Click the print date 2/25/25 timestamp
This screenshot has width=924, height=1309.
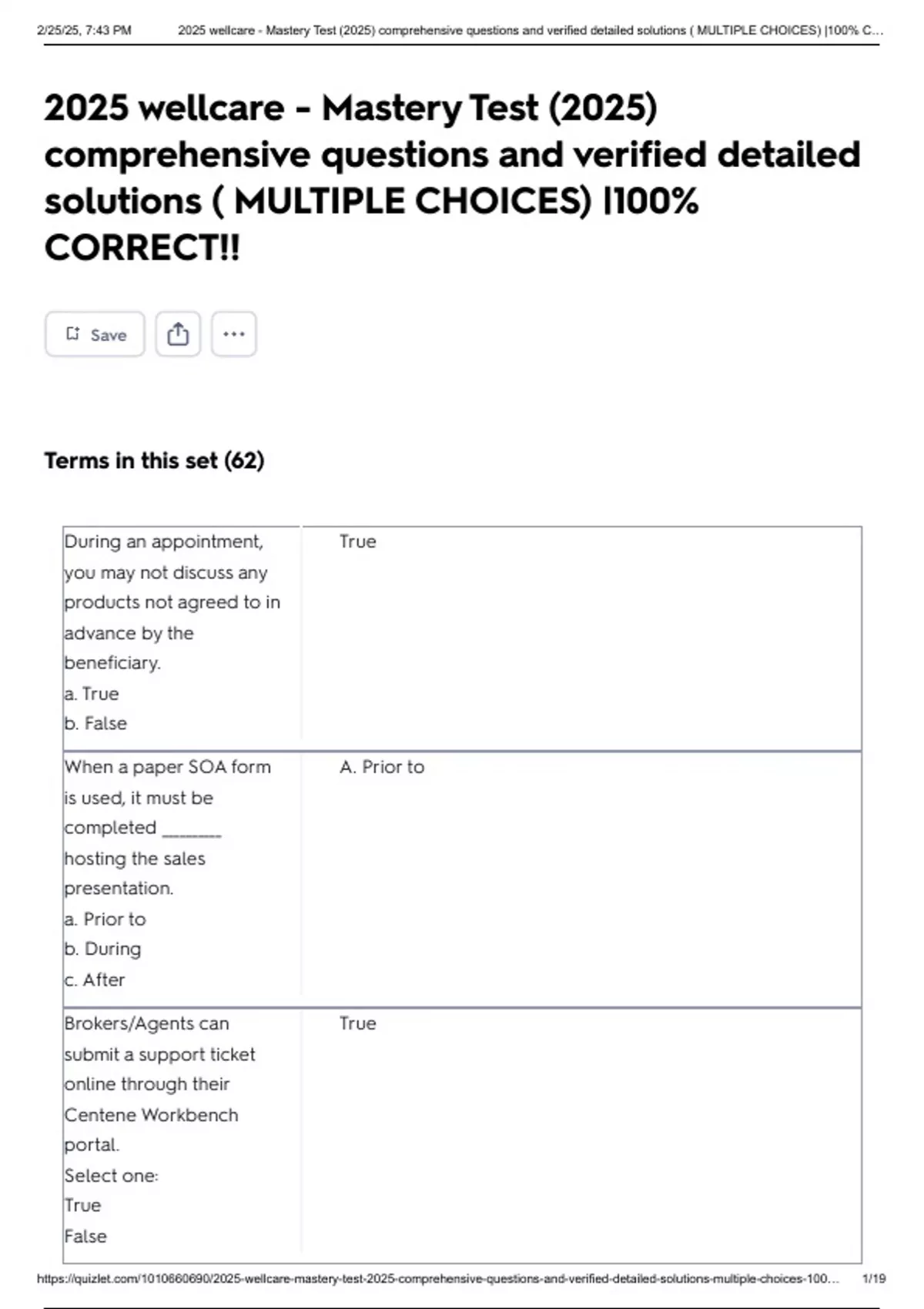(84, 31)
